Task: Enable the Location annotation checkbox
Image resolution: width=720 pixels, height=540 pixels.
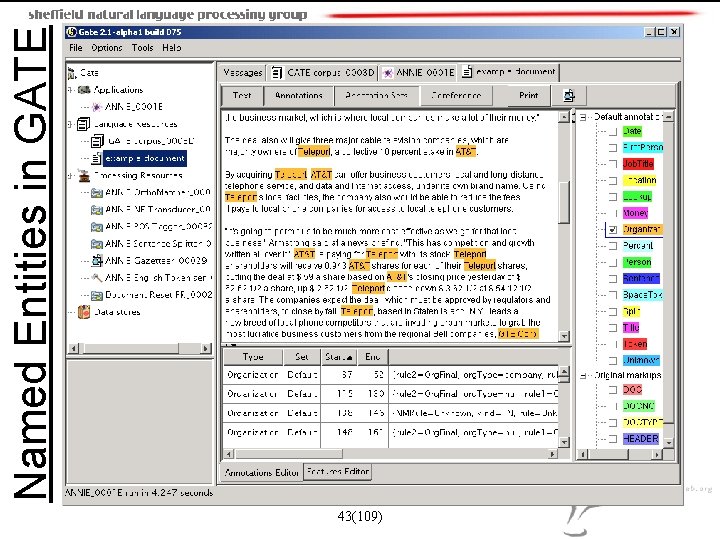Action: (613, 180)
